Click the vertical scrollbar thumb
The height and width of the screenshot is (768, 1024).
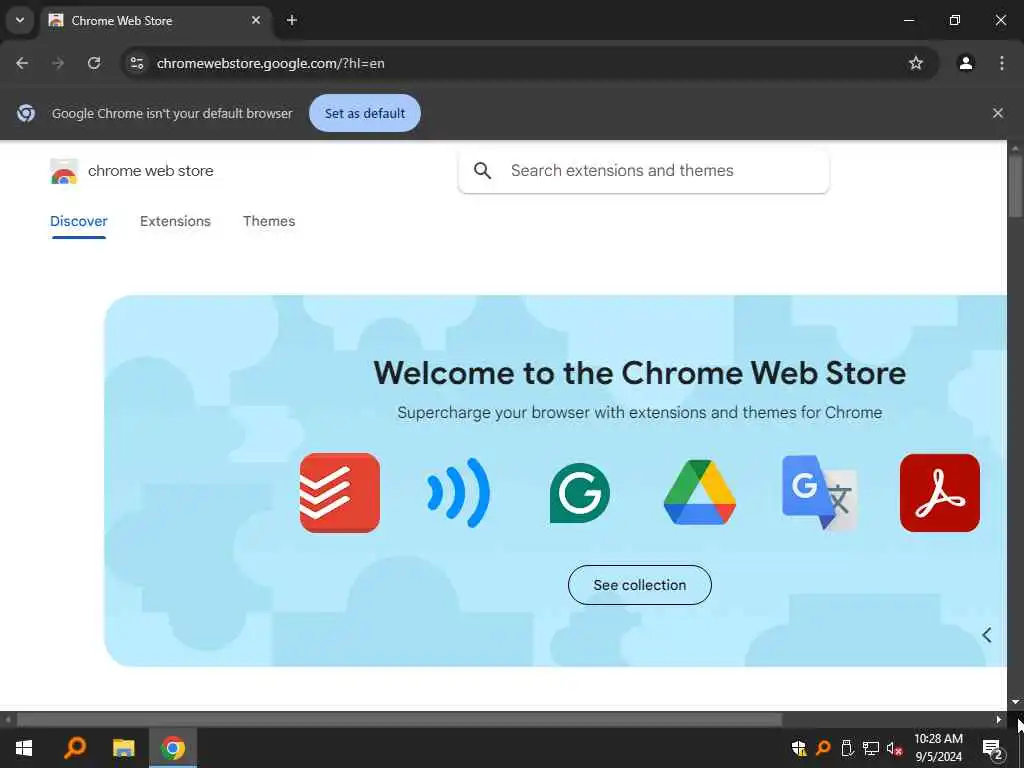(1015, 187)
